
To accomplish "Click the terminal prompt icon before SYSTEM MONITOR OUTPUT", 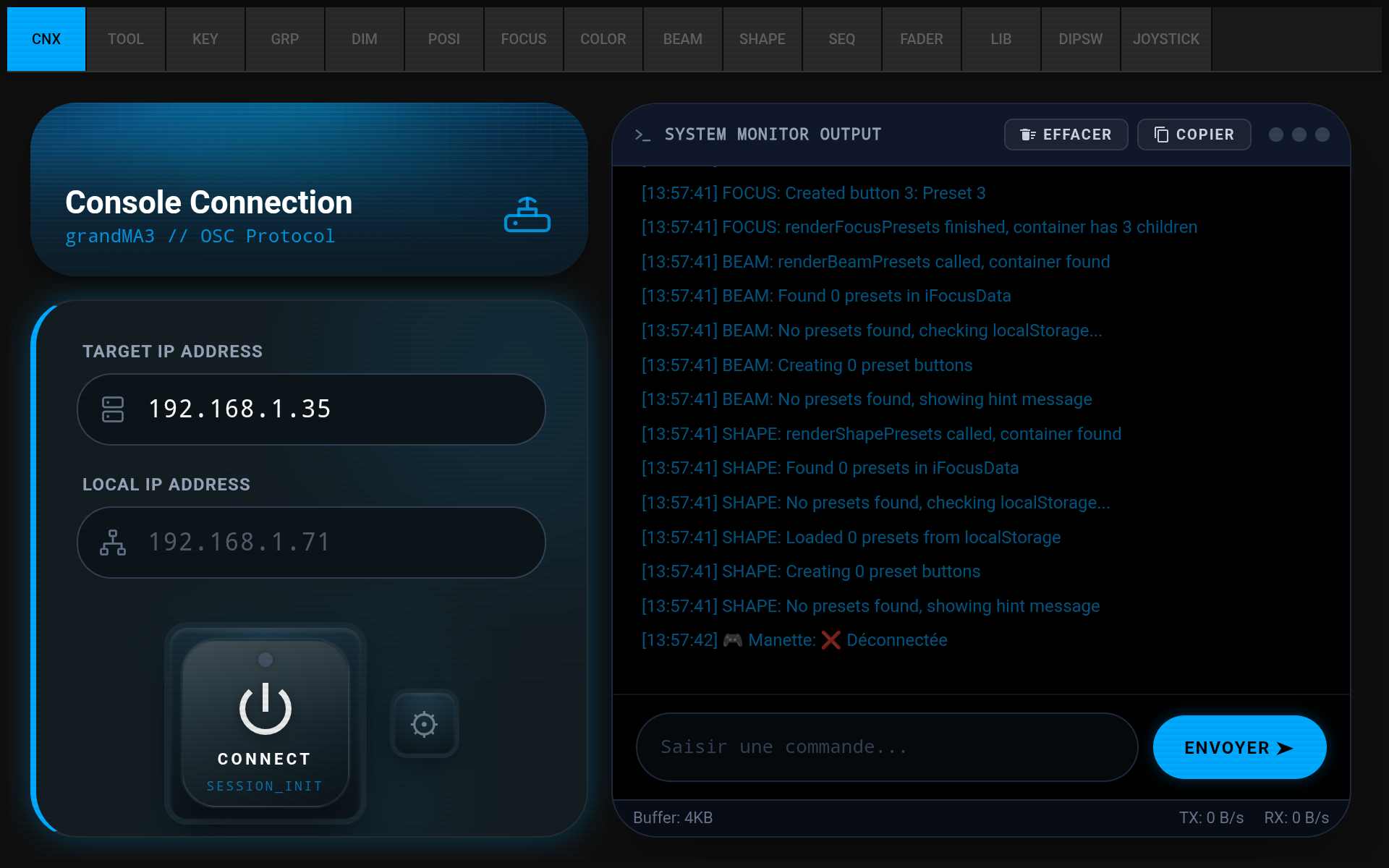I will 643,134.
